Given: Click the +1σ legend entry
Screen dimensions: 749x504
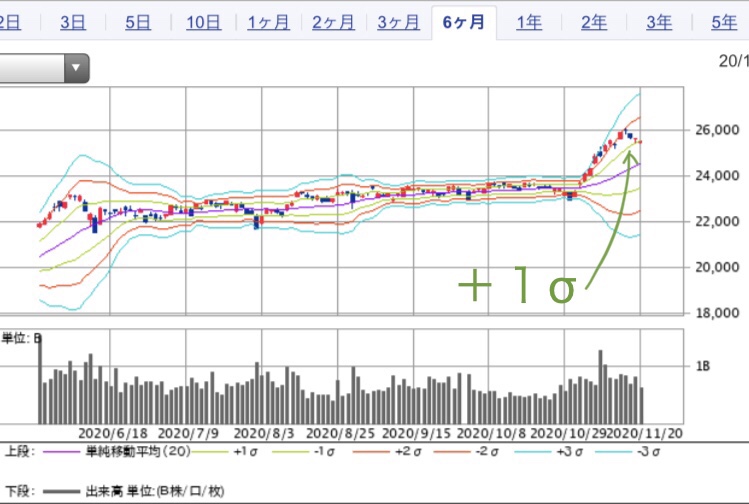Looking at the screenshot, I should click(246, 451).
